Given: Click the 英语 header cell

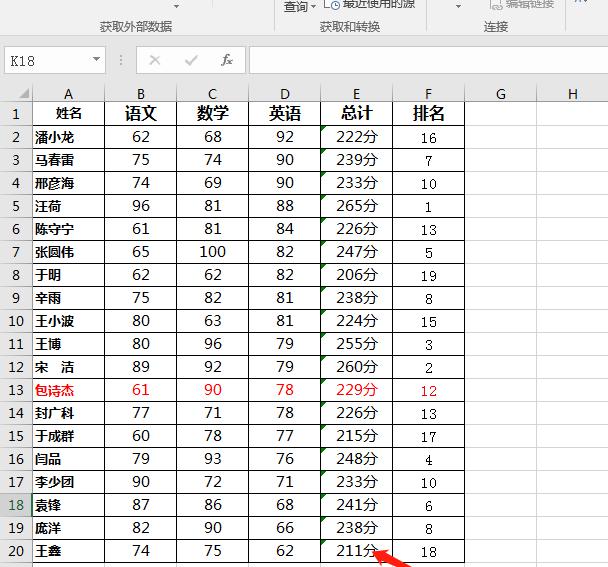Looking at the screenshot, I should click(x=285, y=114).
